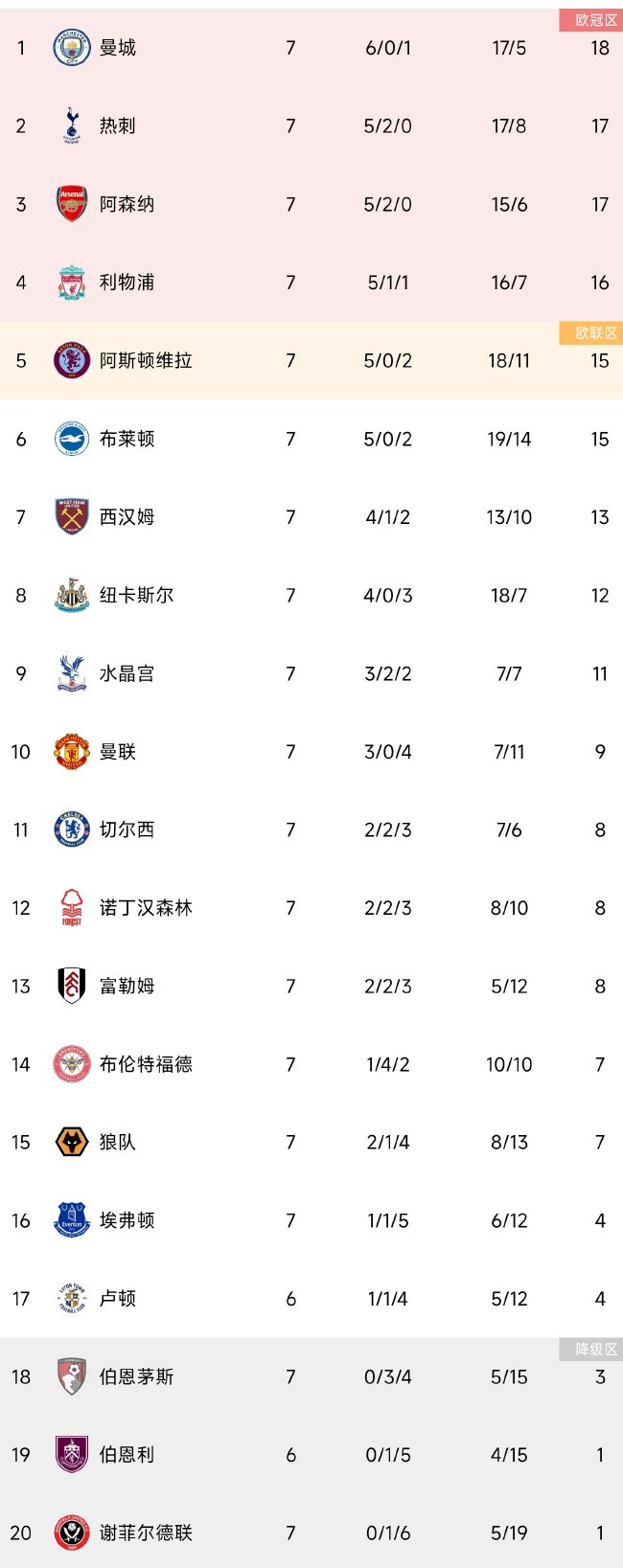The image size is (623, 1568).
Task: Click the Everton club crest
Action: tap(72, 1220)
